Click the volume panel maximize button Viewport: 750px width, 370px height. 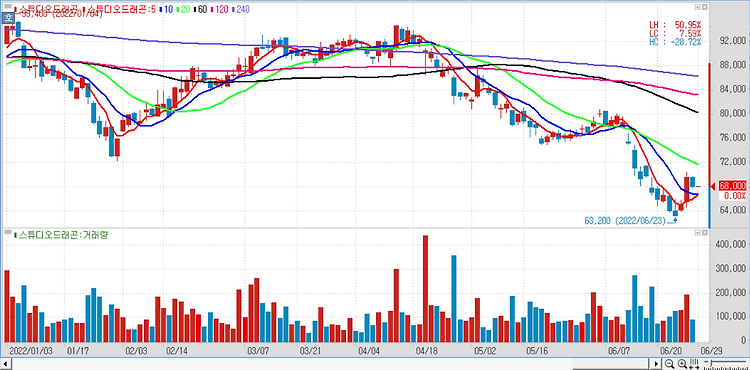pyautogui.click(x=705, y=232)
